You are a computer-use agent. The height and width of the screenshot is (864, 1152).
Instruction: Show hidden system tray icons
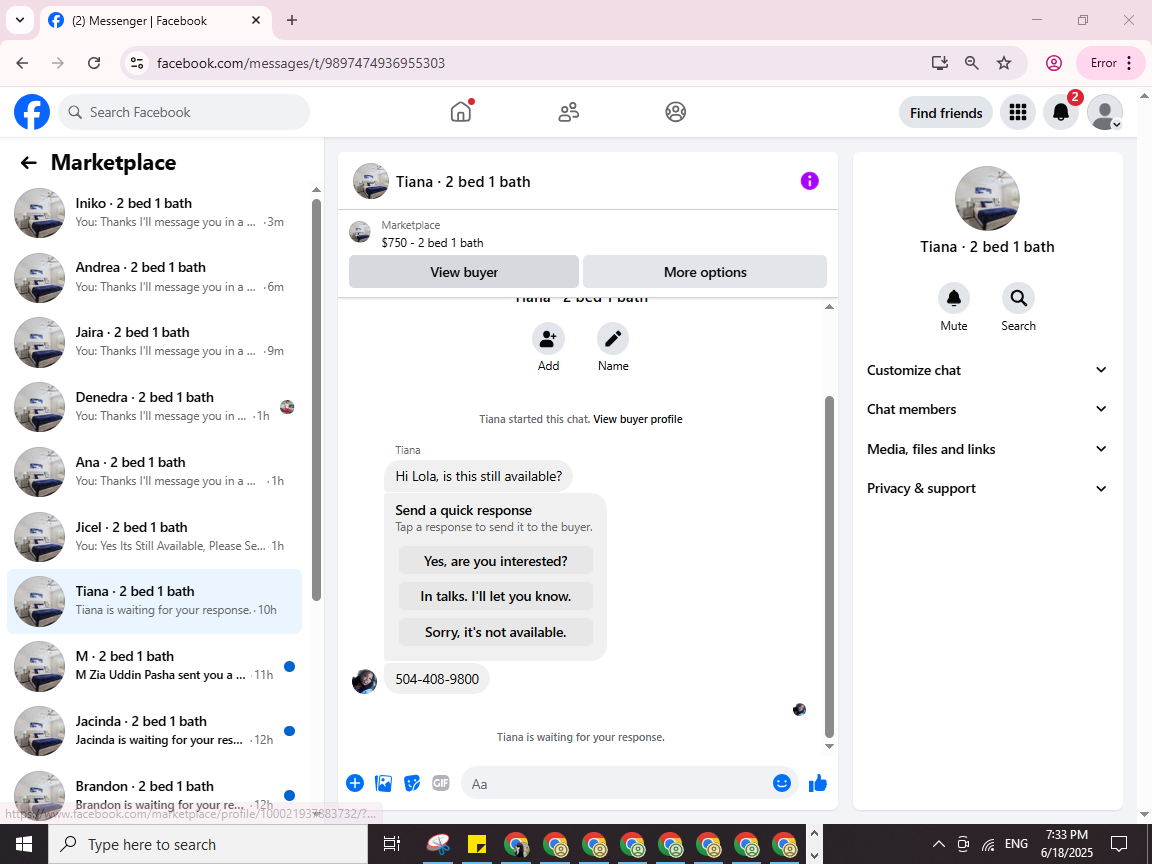point(938,844)
